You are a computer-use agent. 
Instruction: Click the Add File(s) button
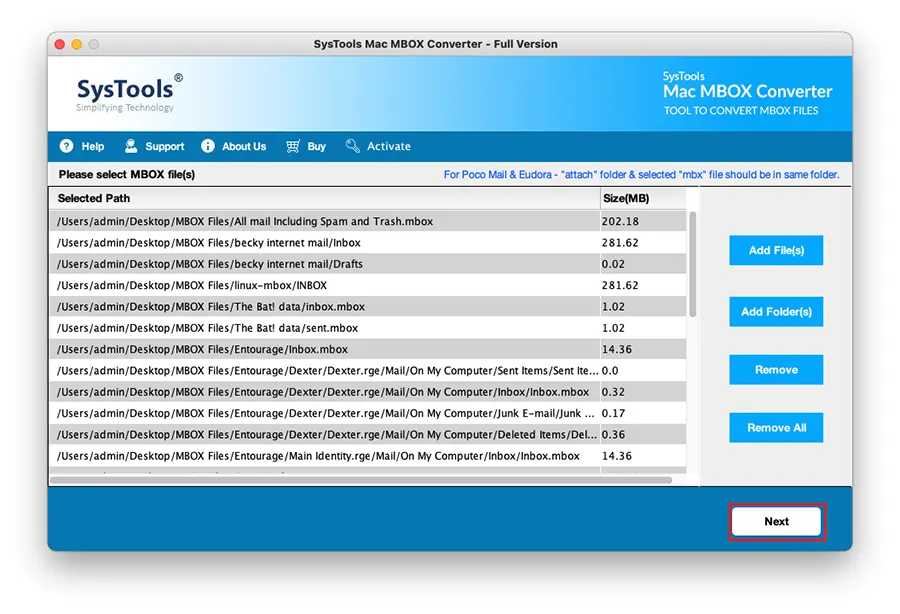[x=776, y=250]
